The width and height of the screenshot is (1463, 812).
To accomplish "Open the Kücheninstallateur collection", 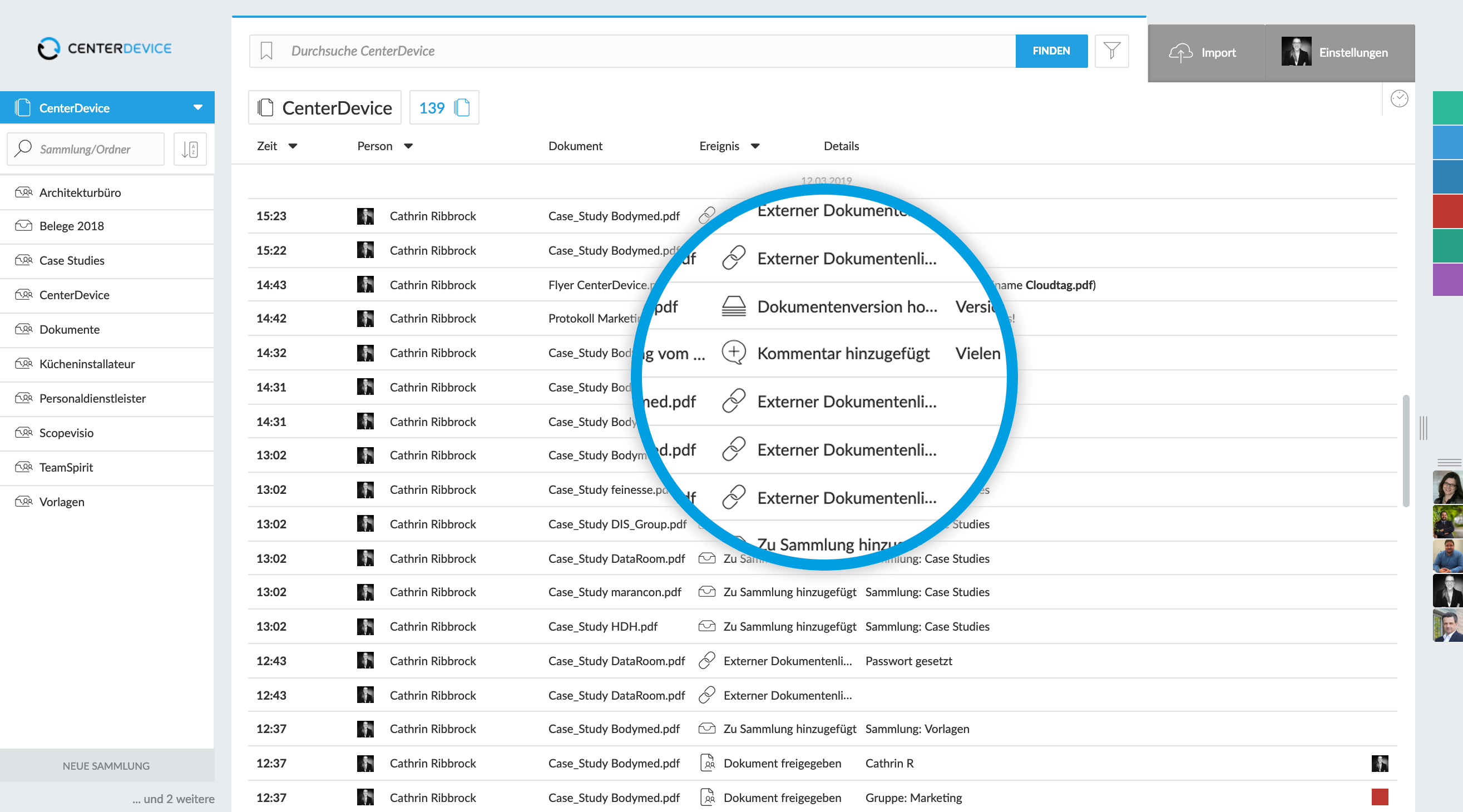I will tap(107, 364).
